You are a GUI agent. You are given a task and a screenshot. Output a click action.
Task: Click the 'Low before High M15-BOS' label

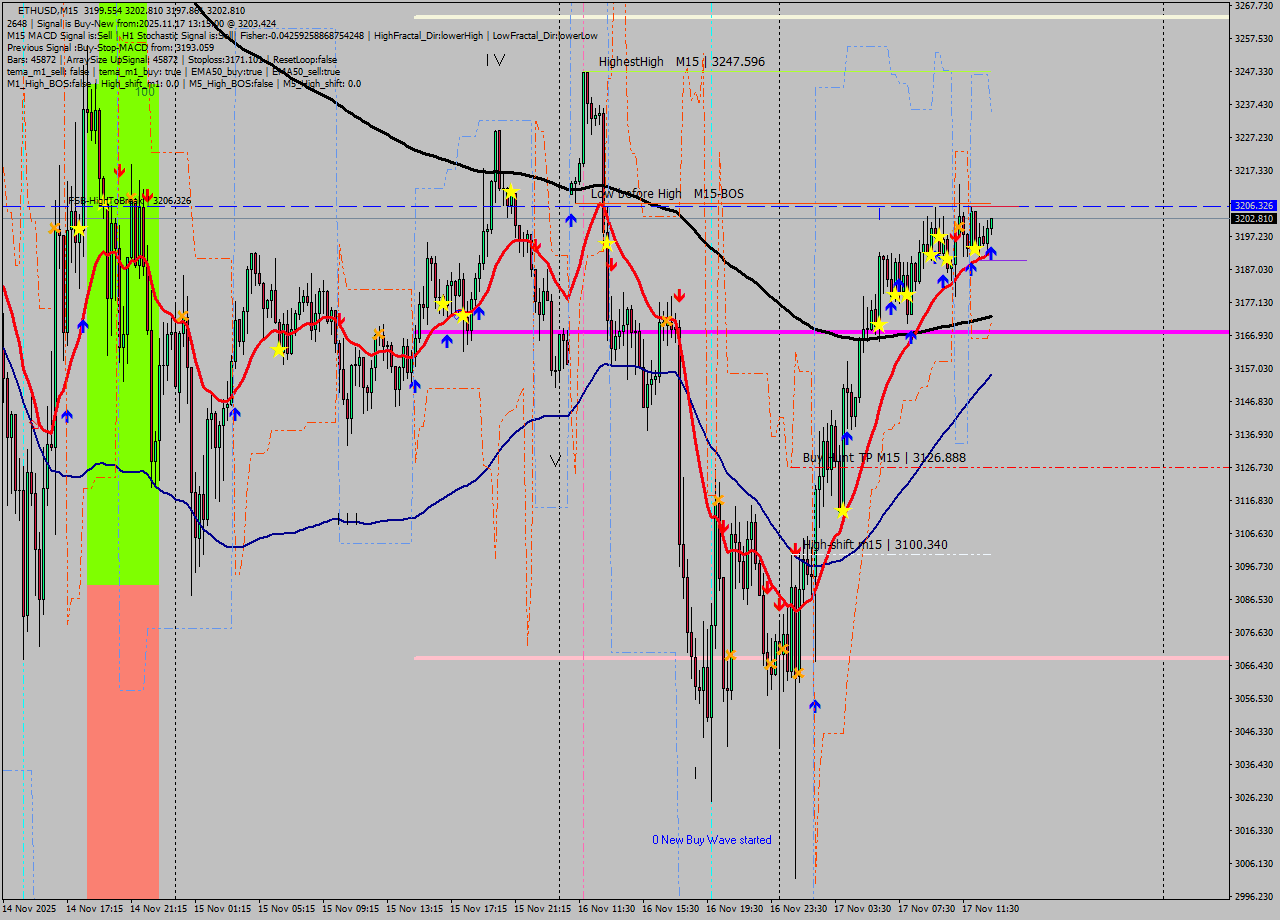(x=667, y=194)
